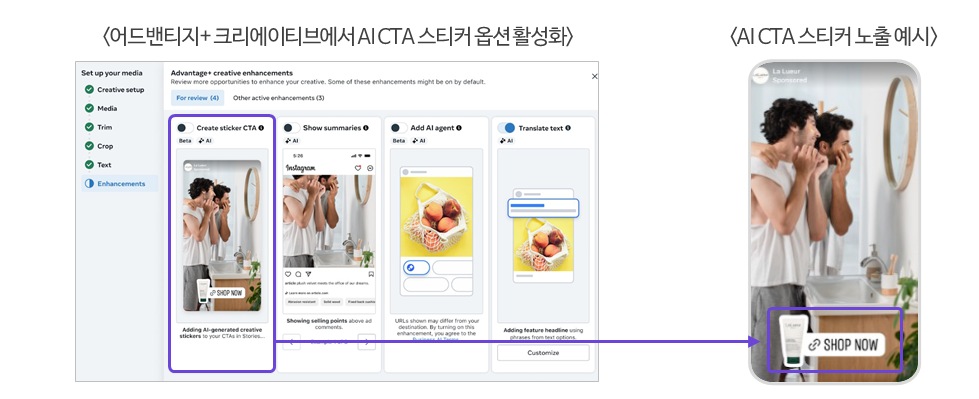Click SHOP NOW sticker in the large example
The image size is (979, 399).
pos(844,345)
